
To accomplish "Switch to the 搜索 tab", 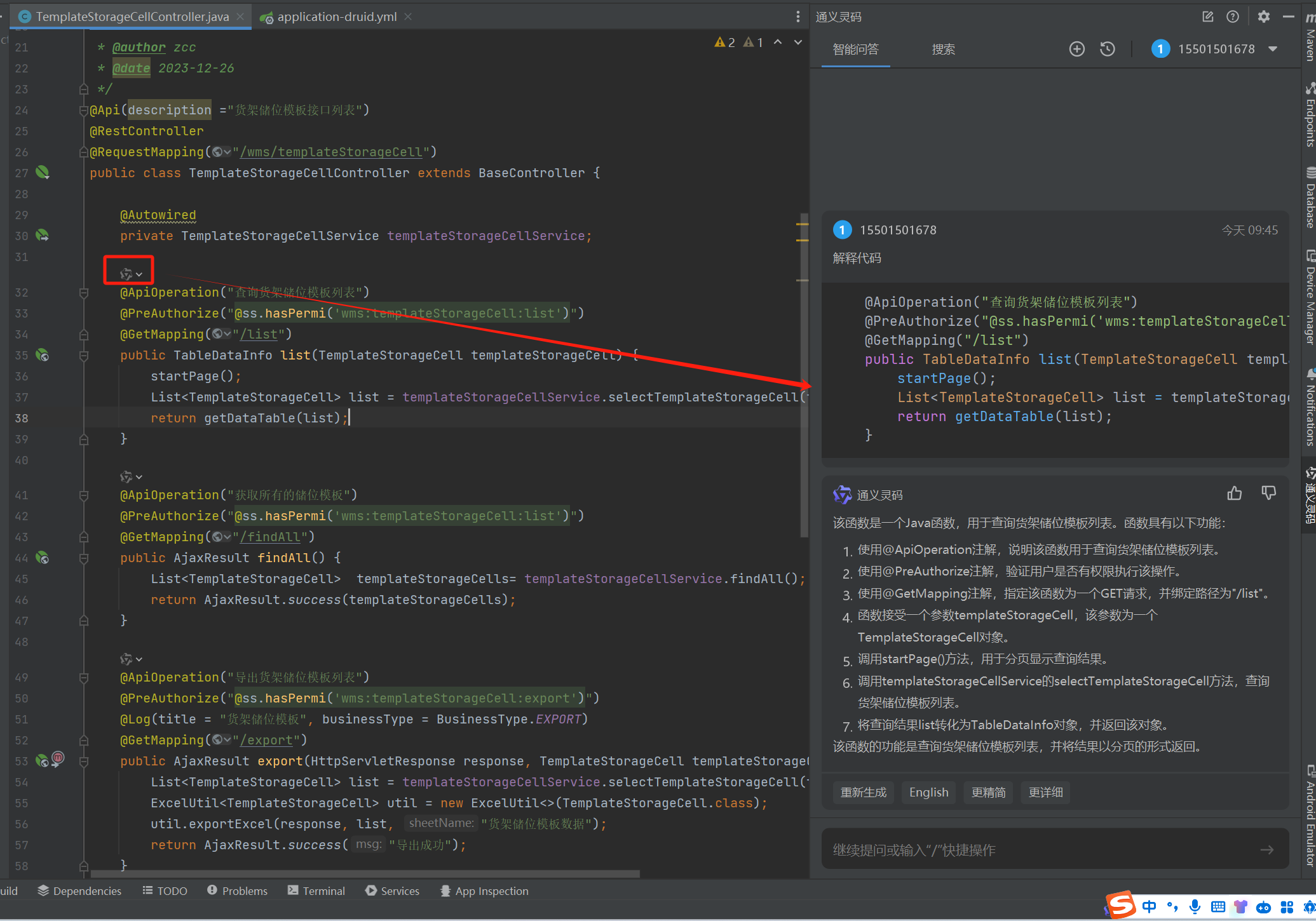I will click(943, 49).
